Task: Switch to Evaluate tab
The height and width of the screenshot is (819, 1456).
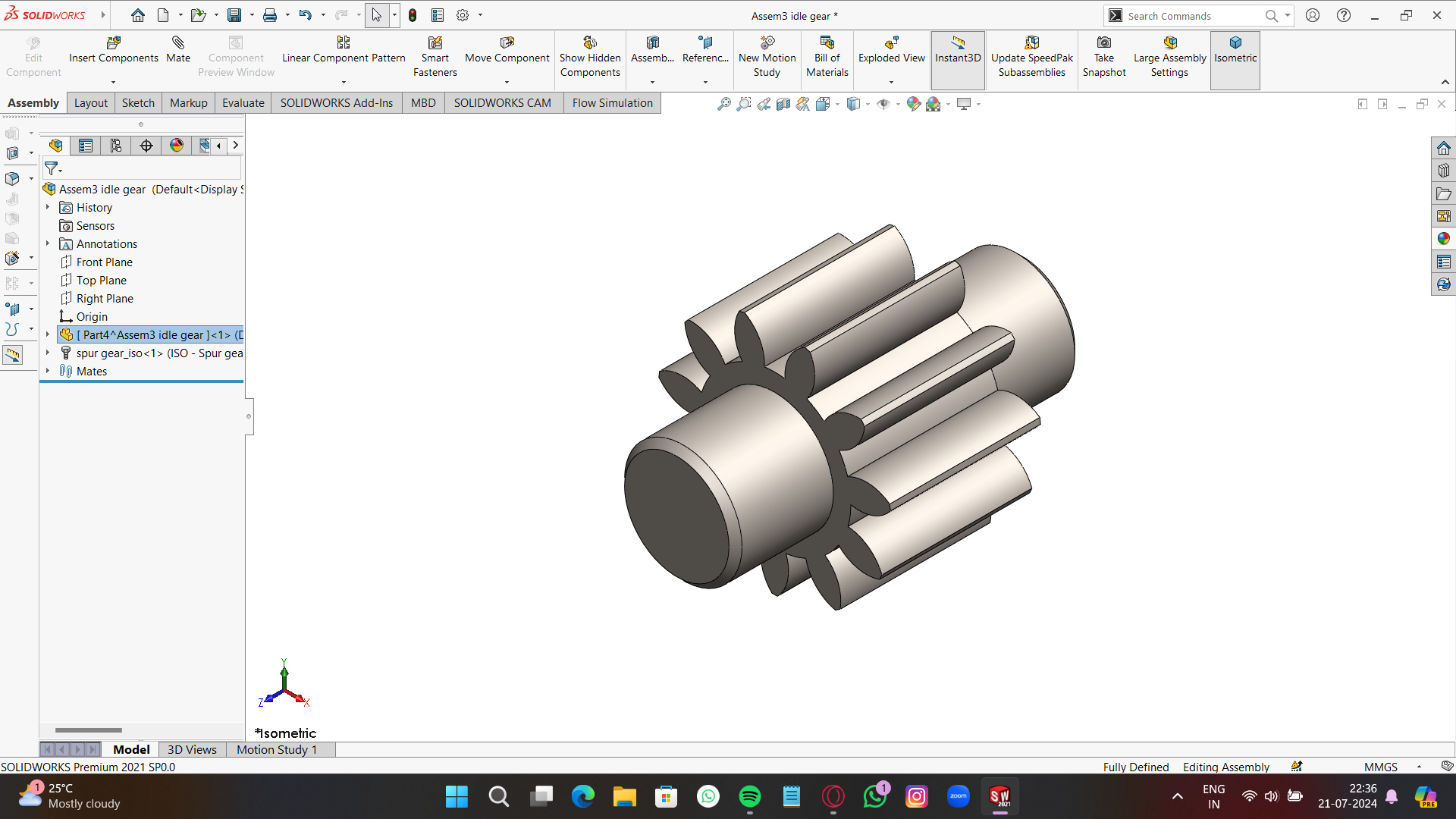Action: pyautogui.click(x=243, y=103)
